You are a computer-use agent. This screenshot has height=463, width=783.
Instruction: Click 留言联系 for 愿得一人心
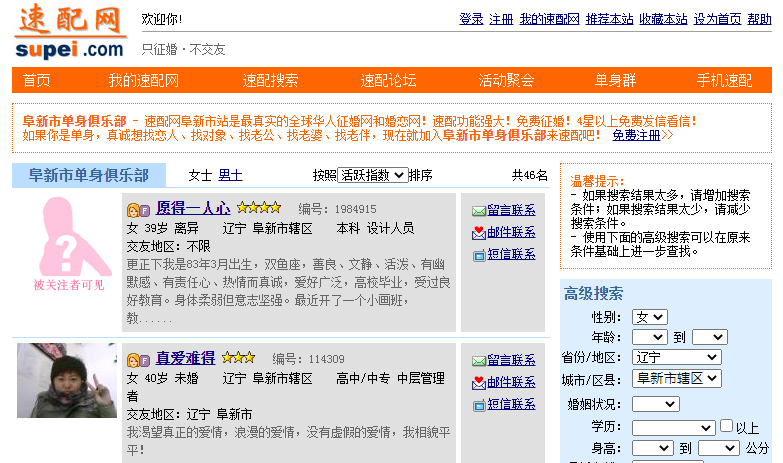click(511, 210)
